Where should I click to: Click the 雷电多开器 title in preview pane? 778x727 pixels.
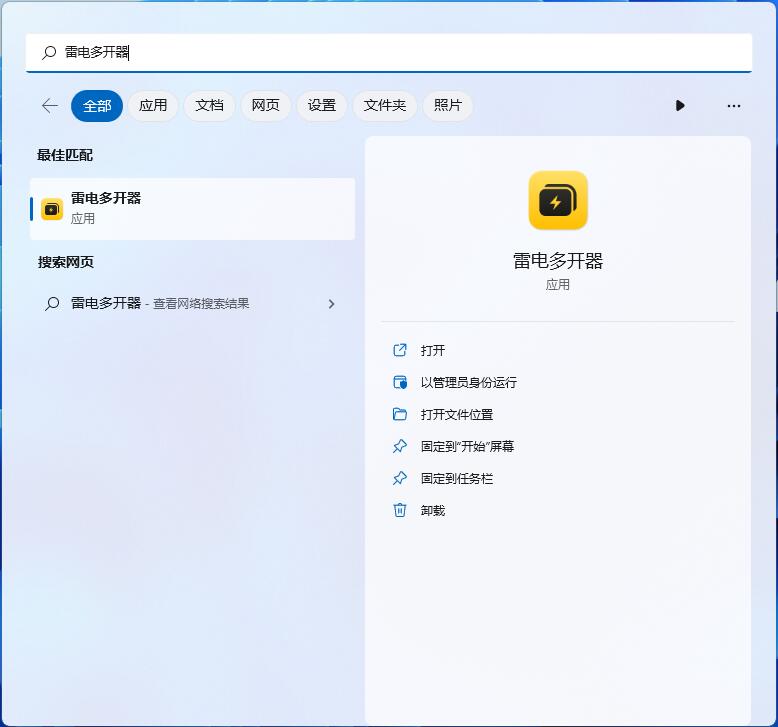pos(558,261)
